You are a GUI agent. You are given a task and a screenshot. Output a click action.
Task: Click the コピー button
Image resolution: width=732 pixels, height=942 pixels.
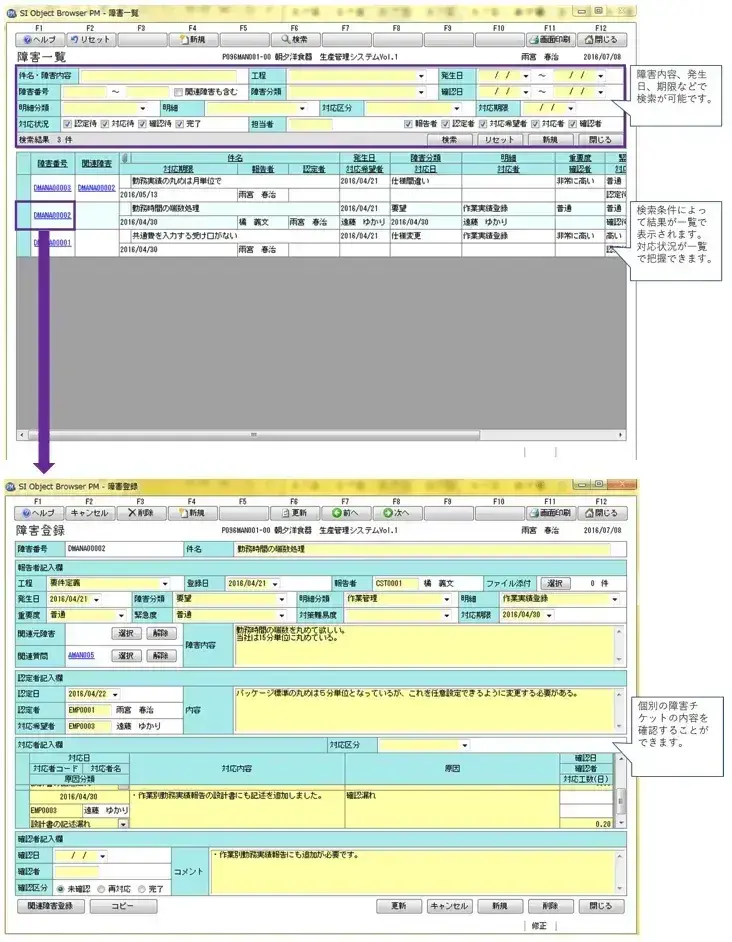[x=123, y=906]
